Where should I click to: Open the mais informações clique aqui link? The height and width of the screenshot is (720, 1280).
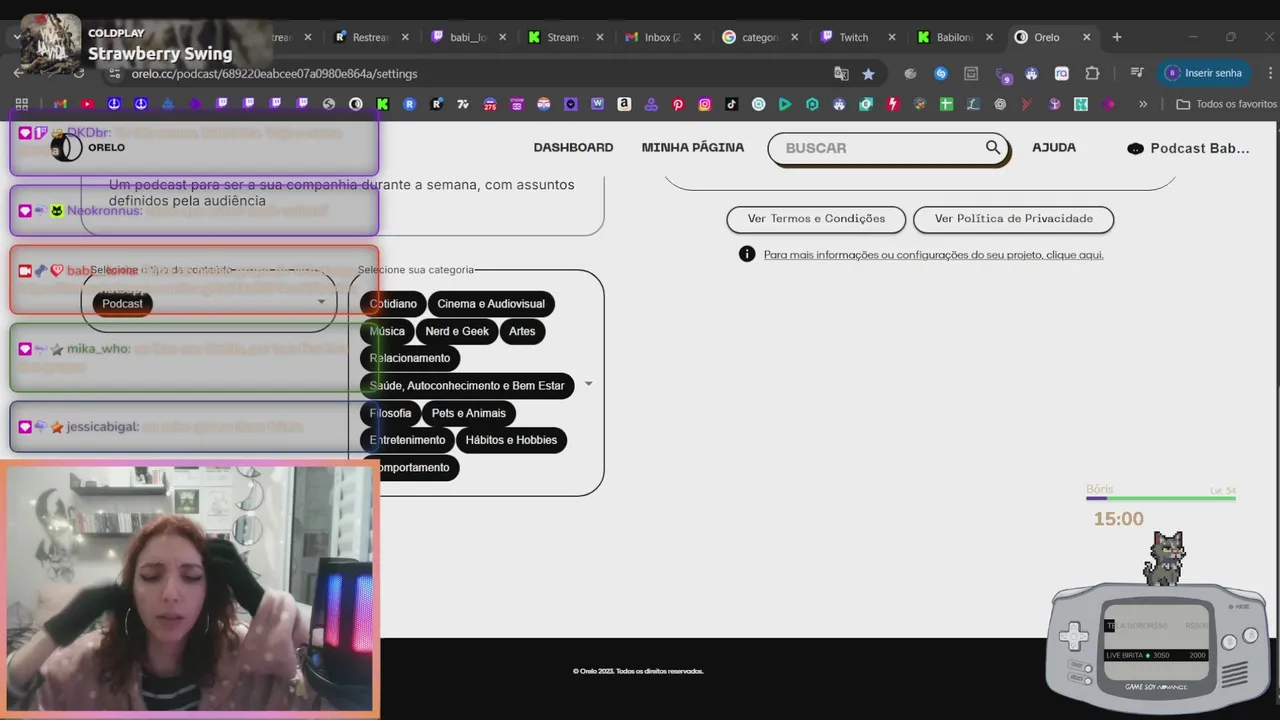(x=933, y=255)
